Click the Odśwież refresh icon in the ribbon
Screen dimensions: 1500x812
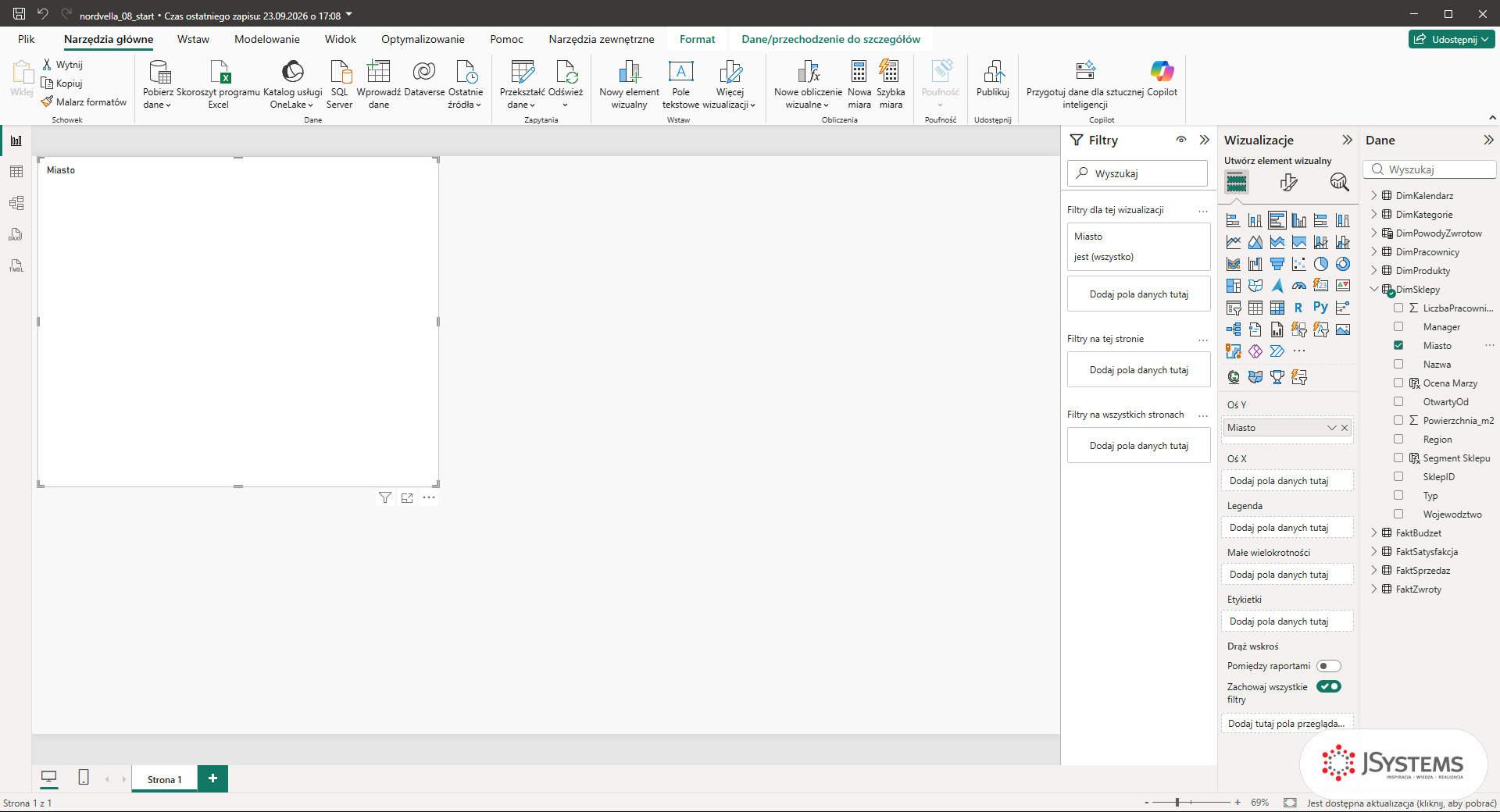click(x=566, y=73)
